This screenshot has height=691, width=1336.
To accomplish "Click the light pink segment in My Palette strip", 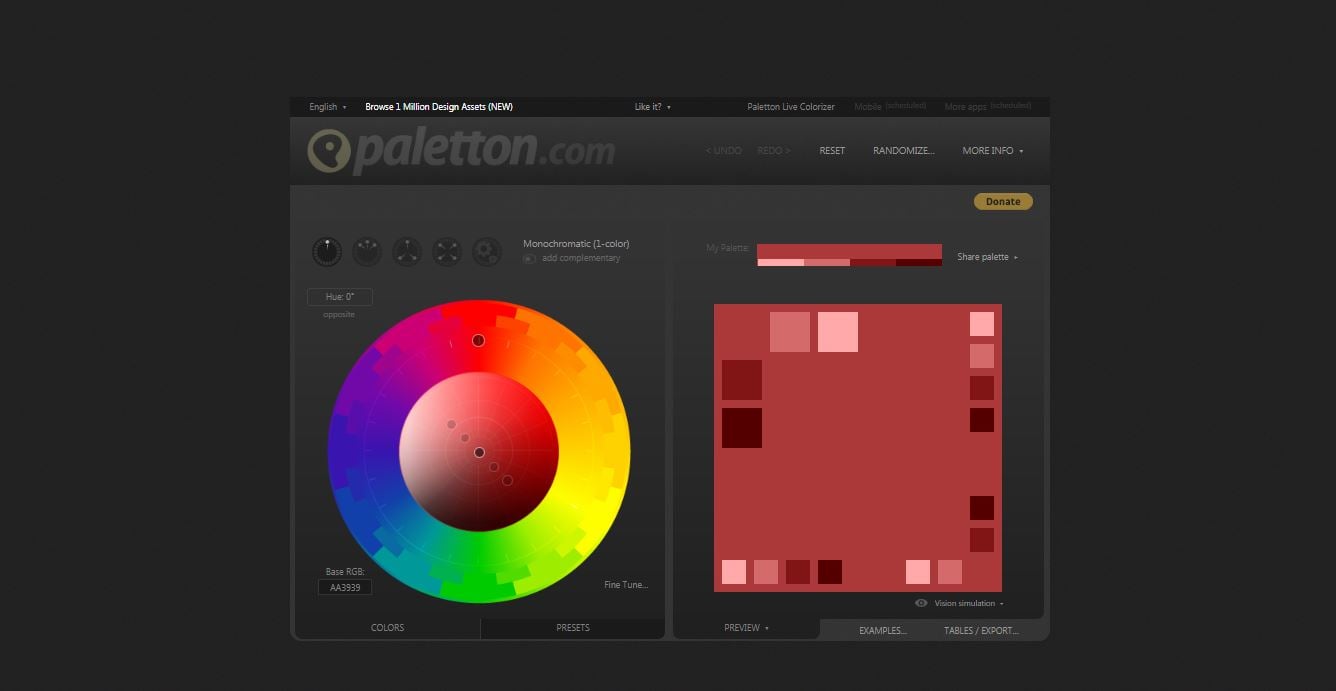I will [x=780, y=263].
